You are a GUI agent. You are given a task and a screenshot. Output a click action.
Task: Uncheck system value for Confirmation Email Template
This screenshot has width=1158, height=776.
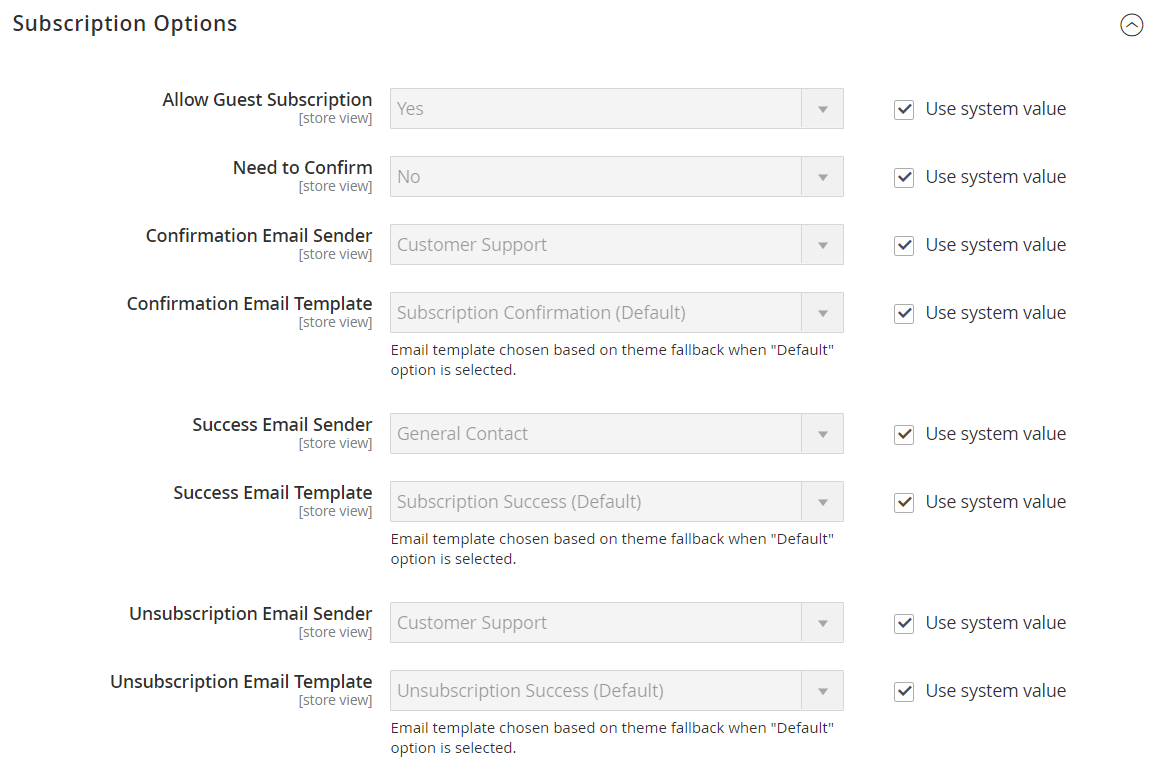tap(904, 313)
